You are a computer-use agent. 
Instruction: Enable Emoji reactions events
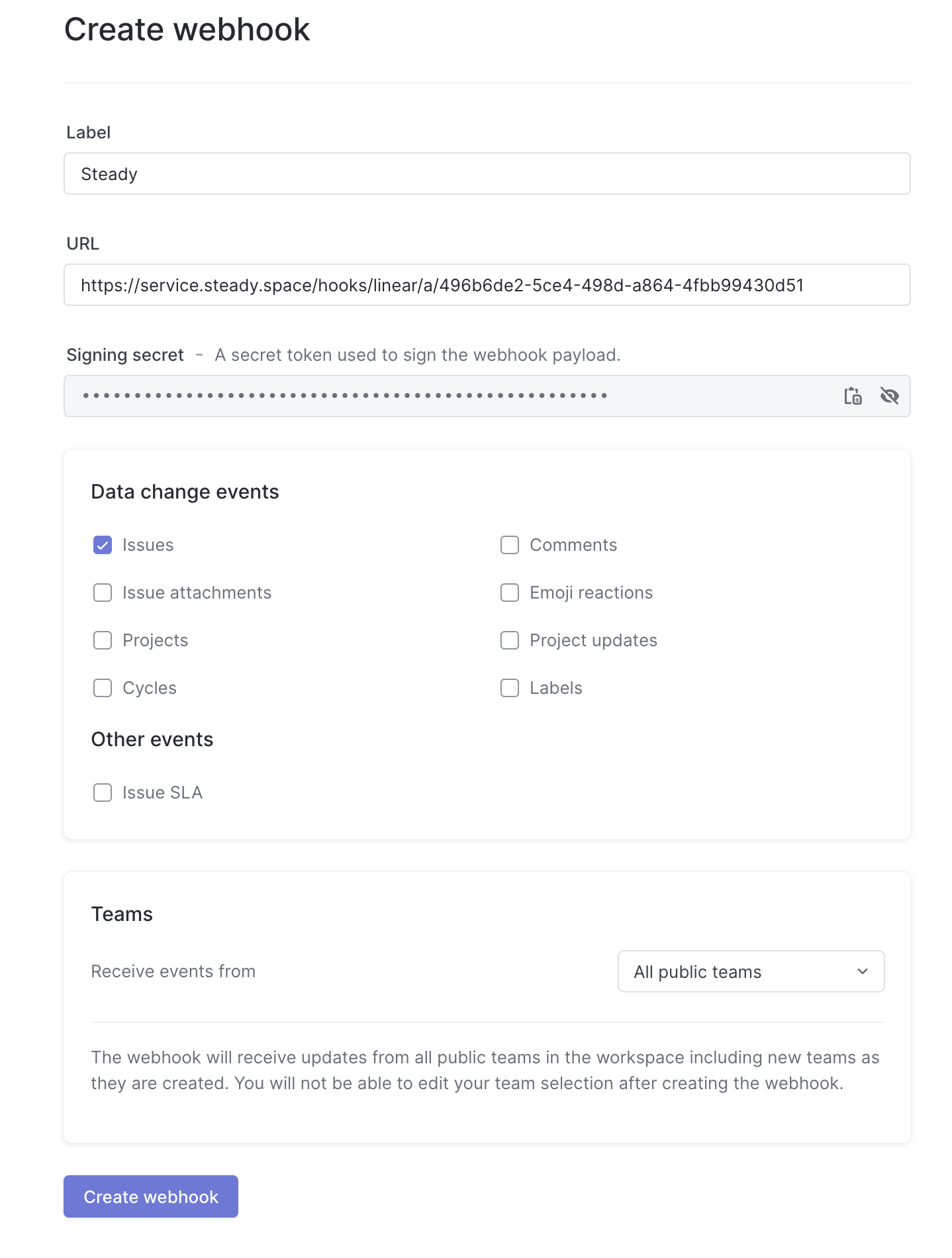coord(510,593)
